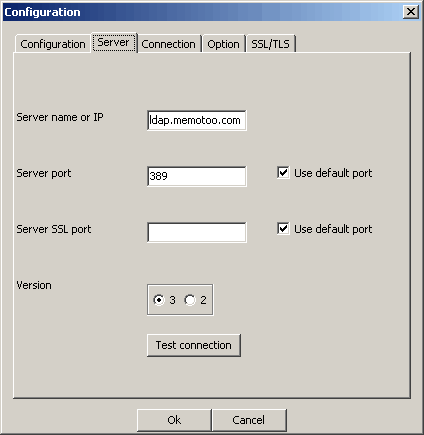
Task: Click the Server name or IP label
Action: (60, 117)
